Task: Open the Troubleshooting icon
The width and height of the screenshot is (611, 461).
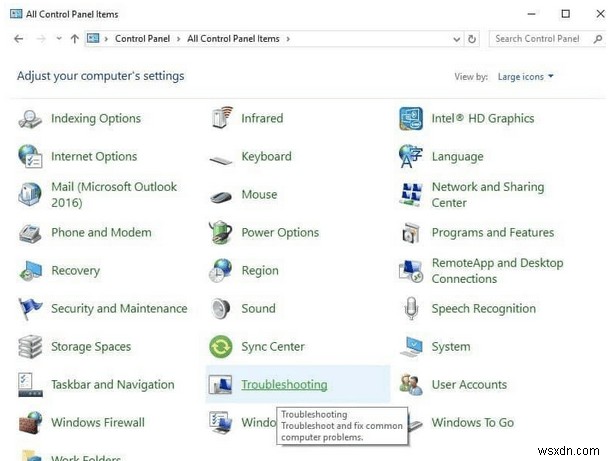Action: coord(220,385)
